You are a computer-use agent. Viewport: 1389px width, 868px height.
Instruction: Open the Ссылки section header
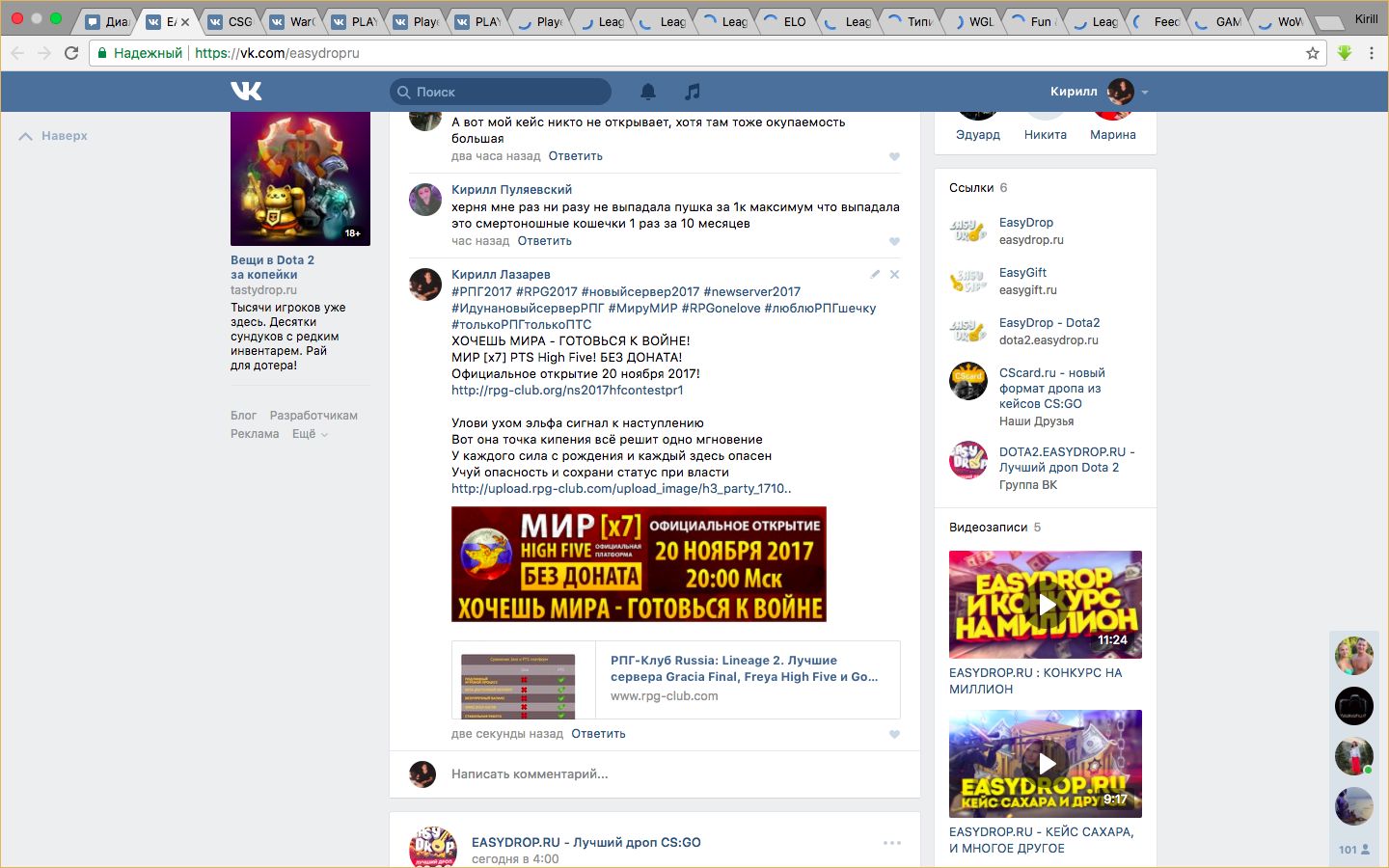click(971, 188)
